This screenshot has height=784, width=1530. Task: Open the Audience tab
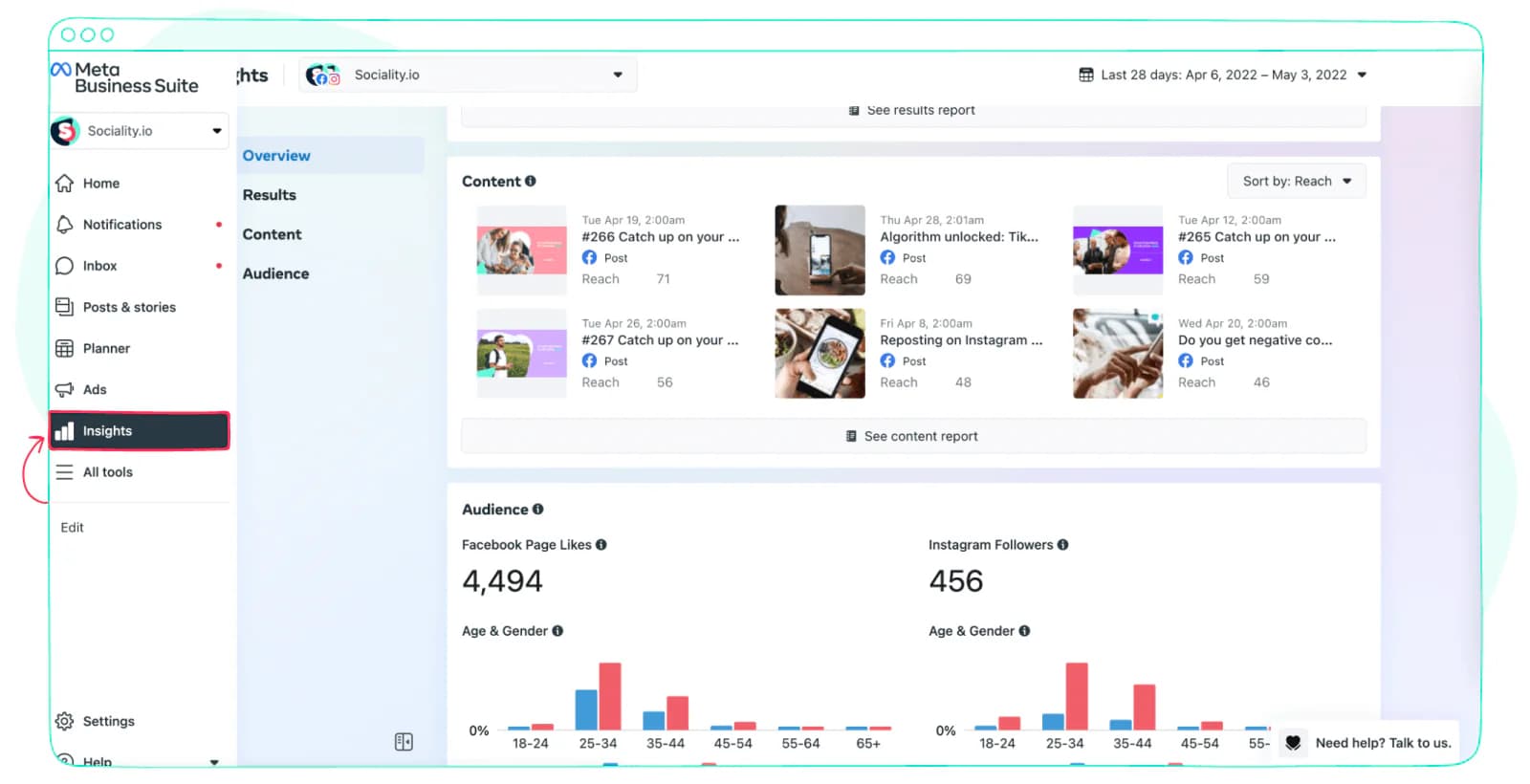(x=275, y=273)
